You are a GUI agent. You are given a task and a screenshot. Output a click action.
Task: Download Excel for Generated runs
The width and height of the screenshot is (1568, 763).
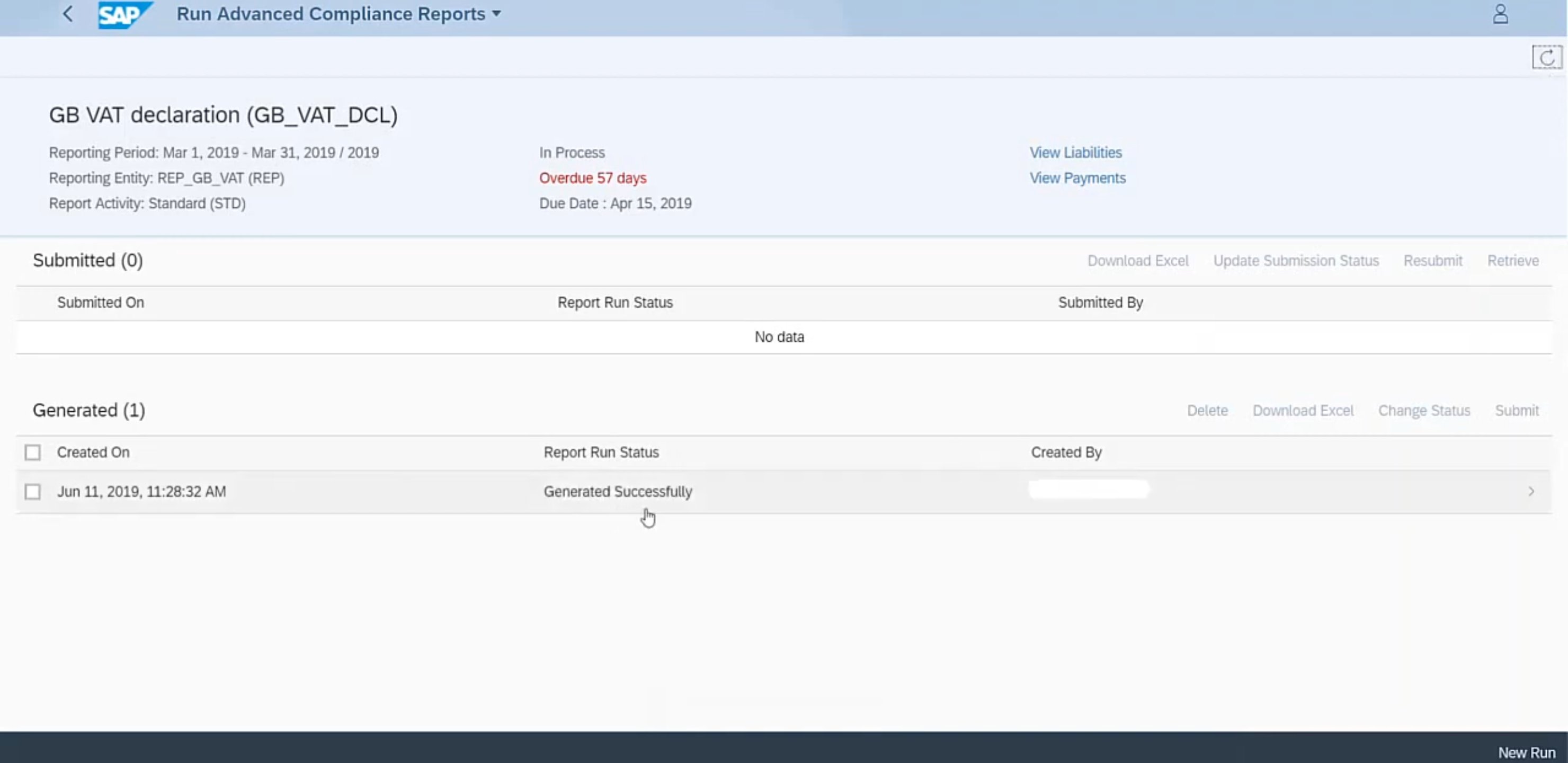1303,411
